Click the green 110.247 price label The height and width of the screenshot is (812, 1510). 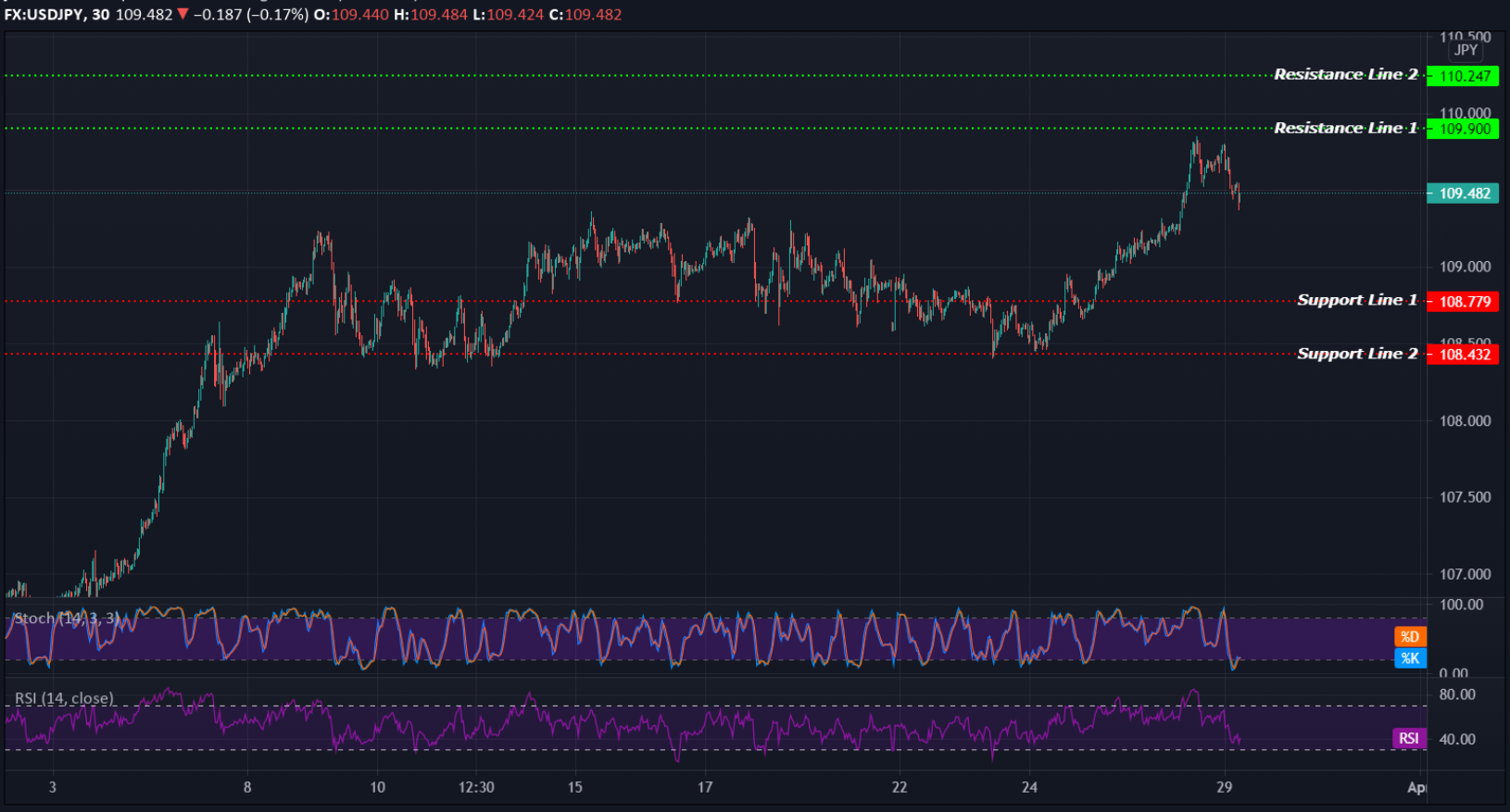[1463, 76]
